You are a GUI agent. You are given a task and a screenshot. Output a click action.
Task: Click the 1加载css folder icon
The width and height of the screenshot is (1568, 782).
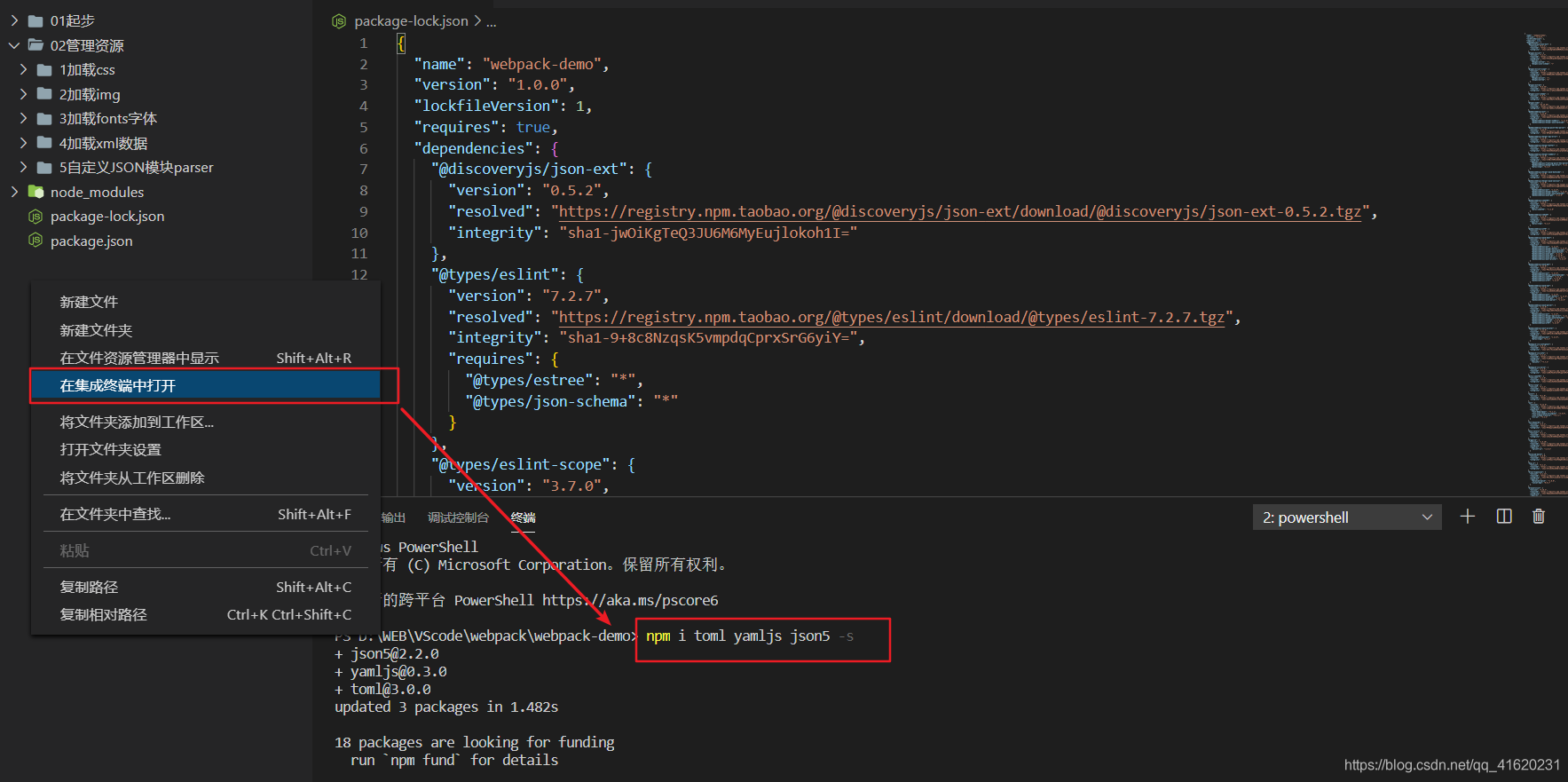tap(44, 69)
